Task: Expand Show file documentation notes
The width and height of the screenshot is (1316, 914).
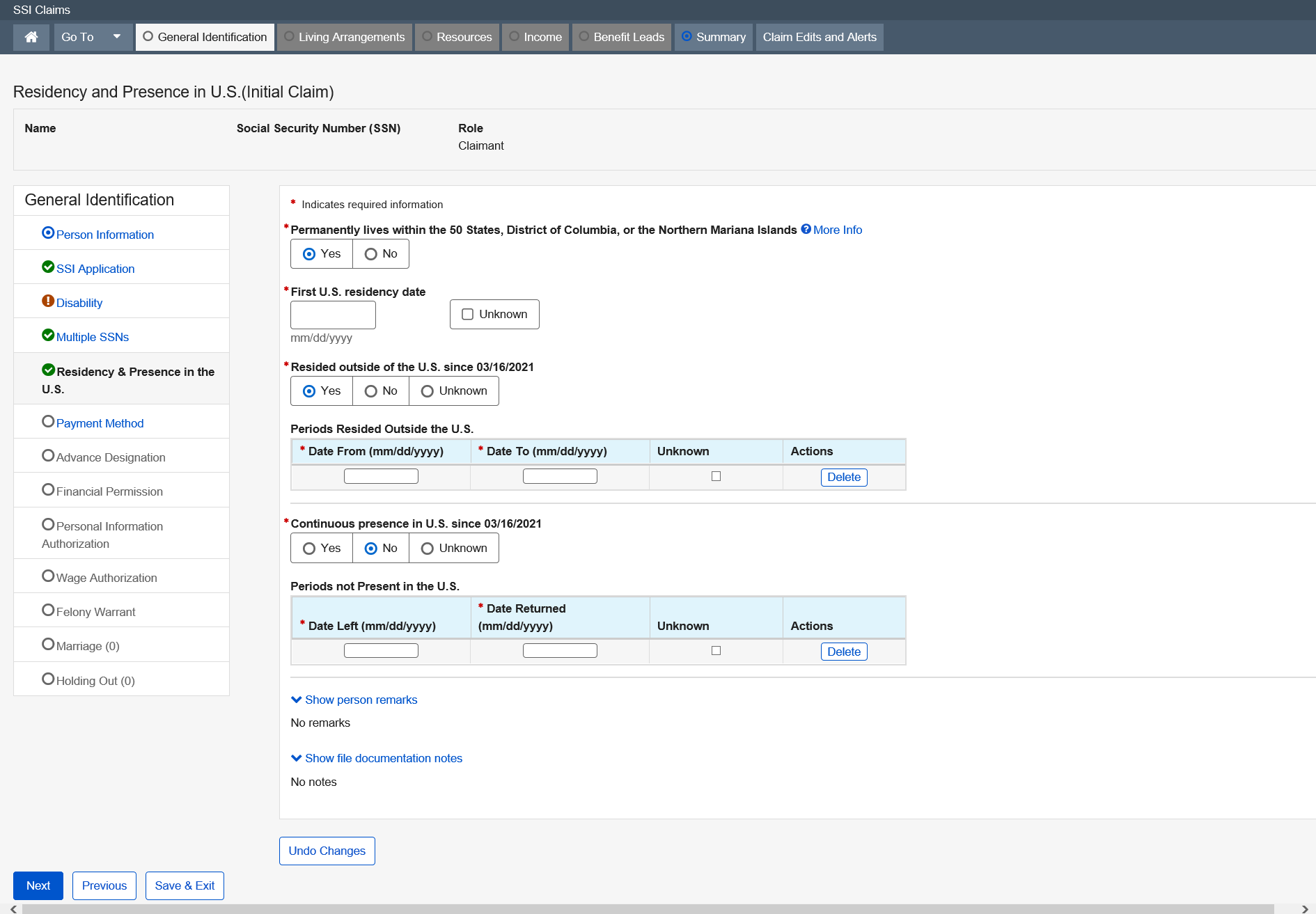Action: pos(376,758)
